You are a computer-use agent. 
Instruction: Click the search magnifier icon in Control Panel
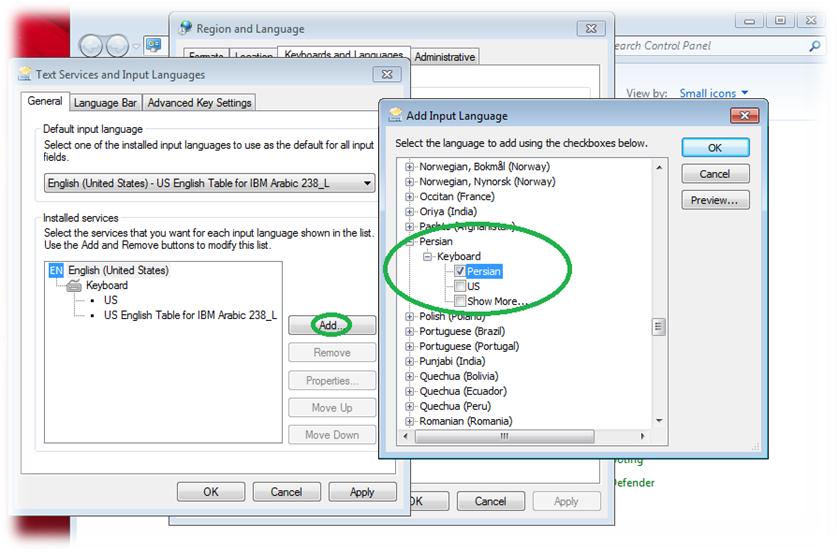815,46
